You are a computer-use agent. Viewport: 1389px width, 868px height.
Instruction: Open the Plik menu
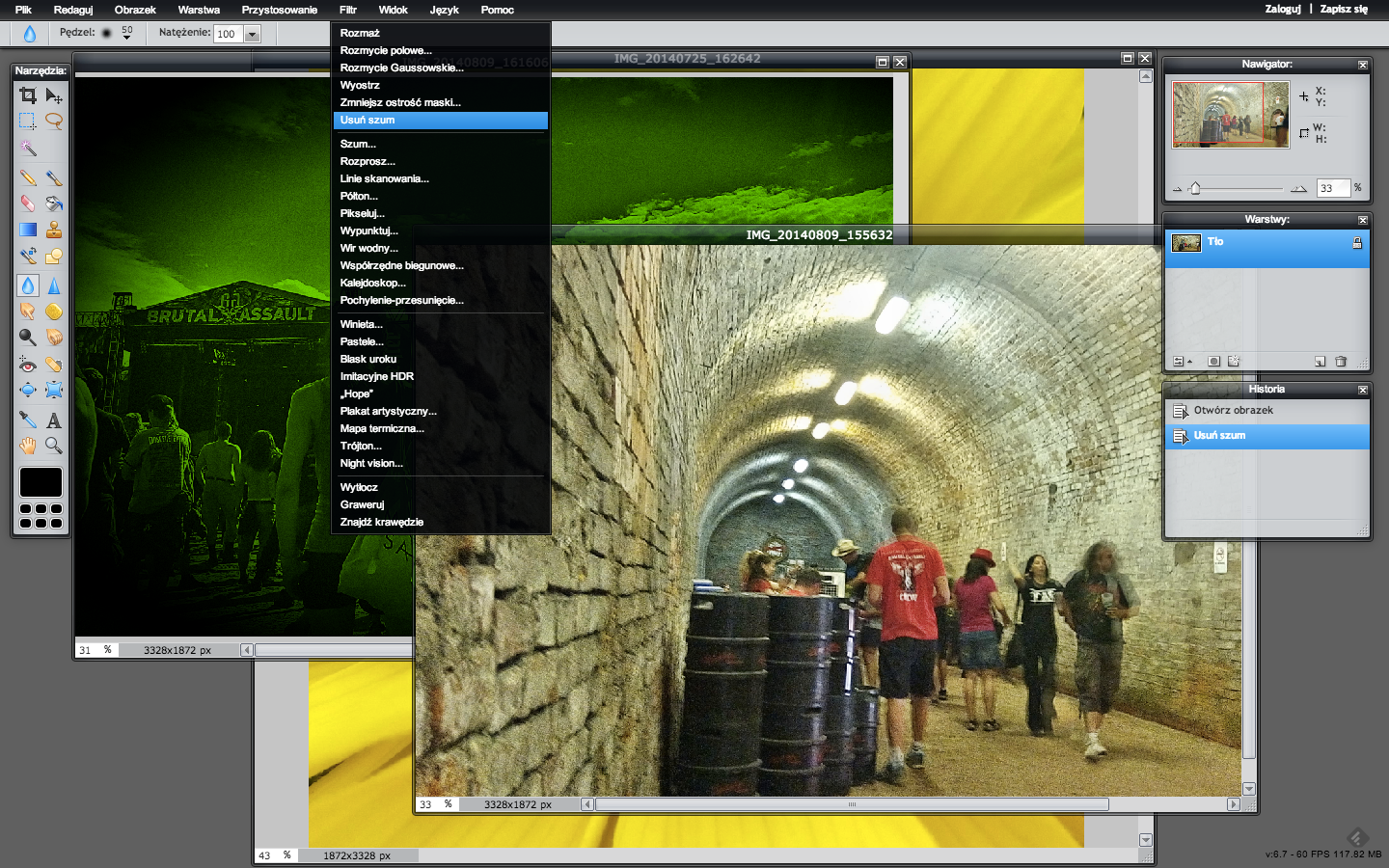coord(23,10)
